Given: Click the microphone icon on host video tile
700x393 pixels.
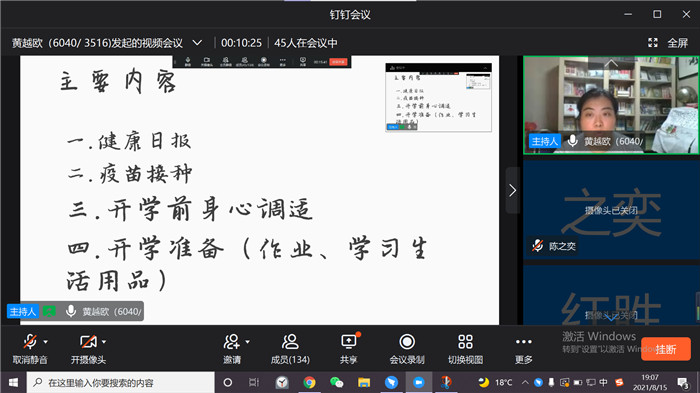Looking at the screenshot, I should [x=572, y=141].
